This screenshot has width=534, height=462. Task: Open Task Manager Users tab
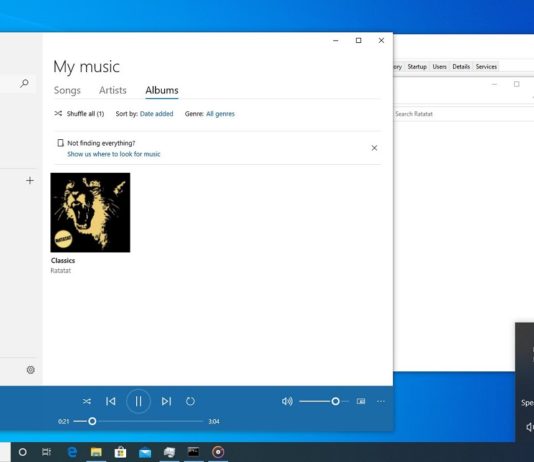(x=439, y=67)
